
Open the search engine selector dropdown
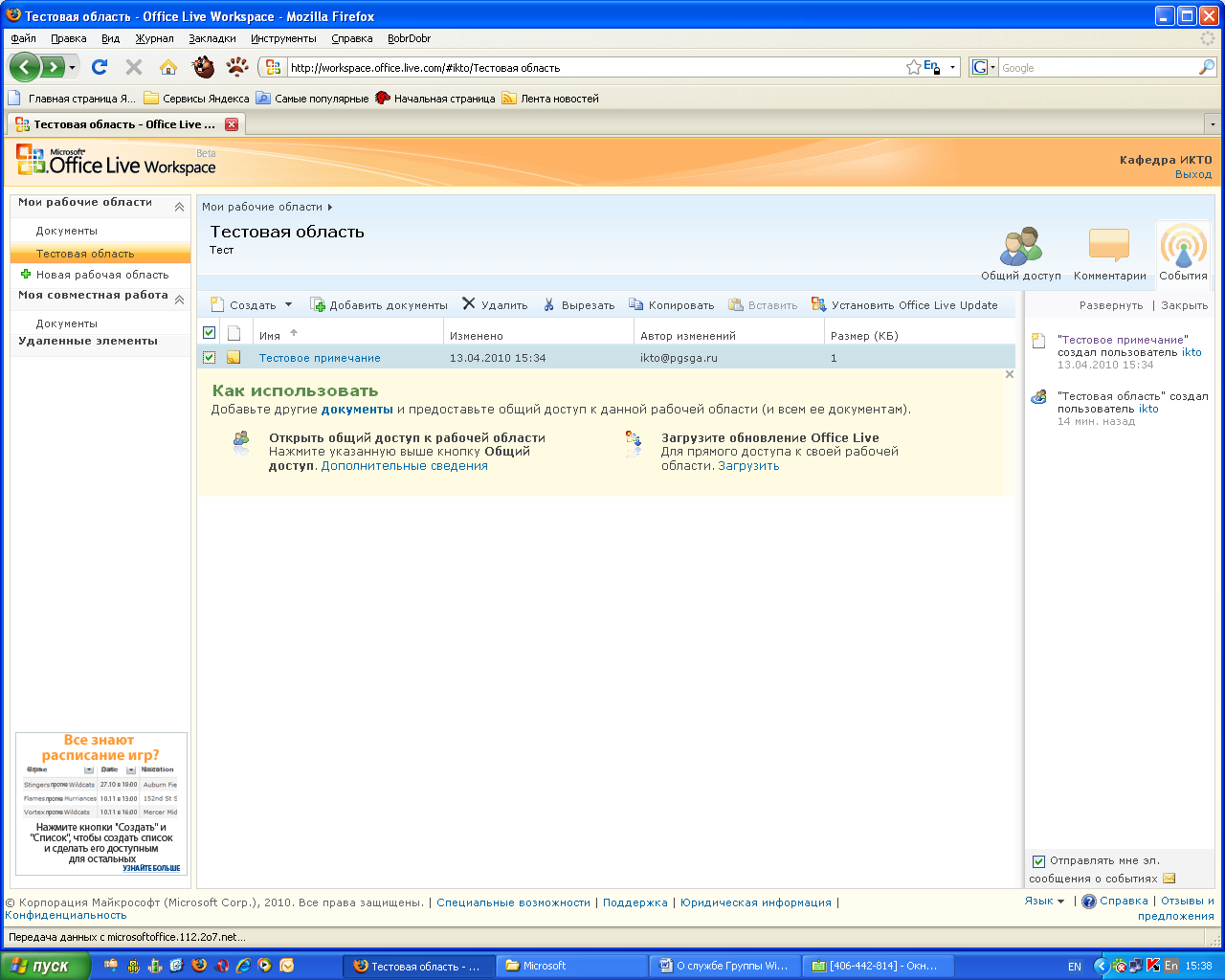[984, 68]
